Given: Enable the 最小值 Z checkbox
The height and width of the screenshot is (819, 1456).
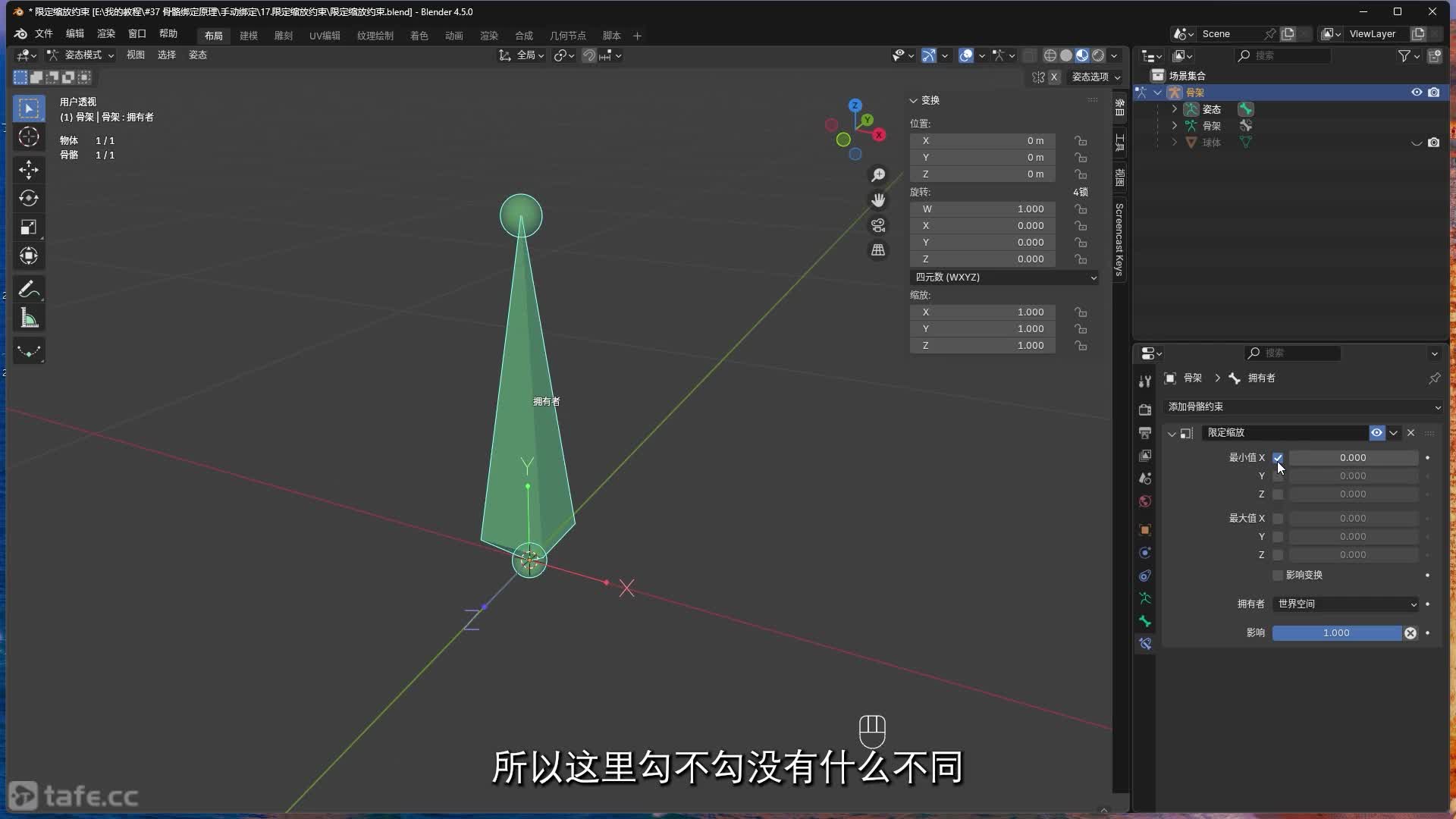Looking at the screenshot, I should [x=1278, y=494].
